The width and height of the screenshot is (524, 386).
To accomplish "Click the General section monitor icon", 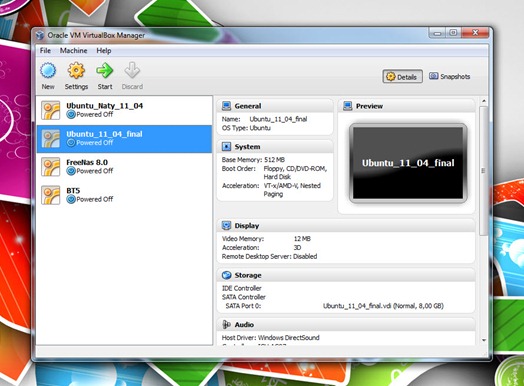I will (x=226, y=106).
